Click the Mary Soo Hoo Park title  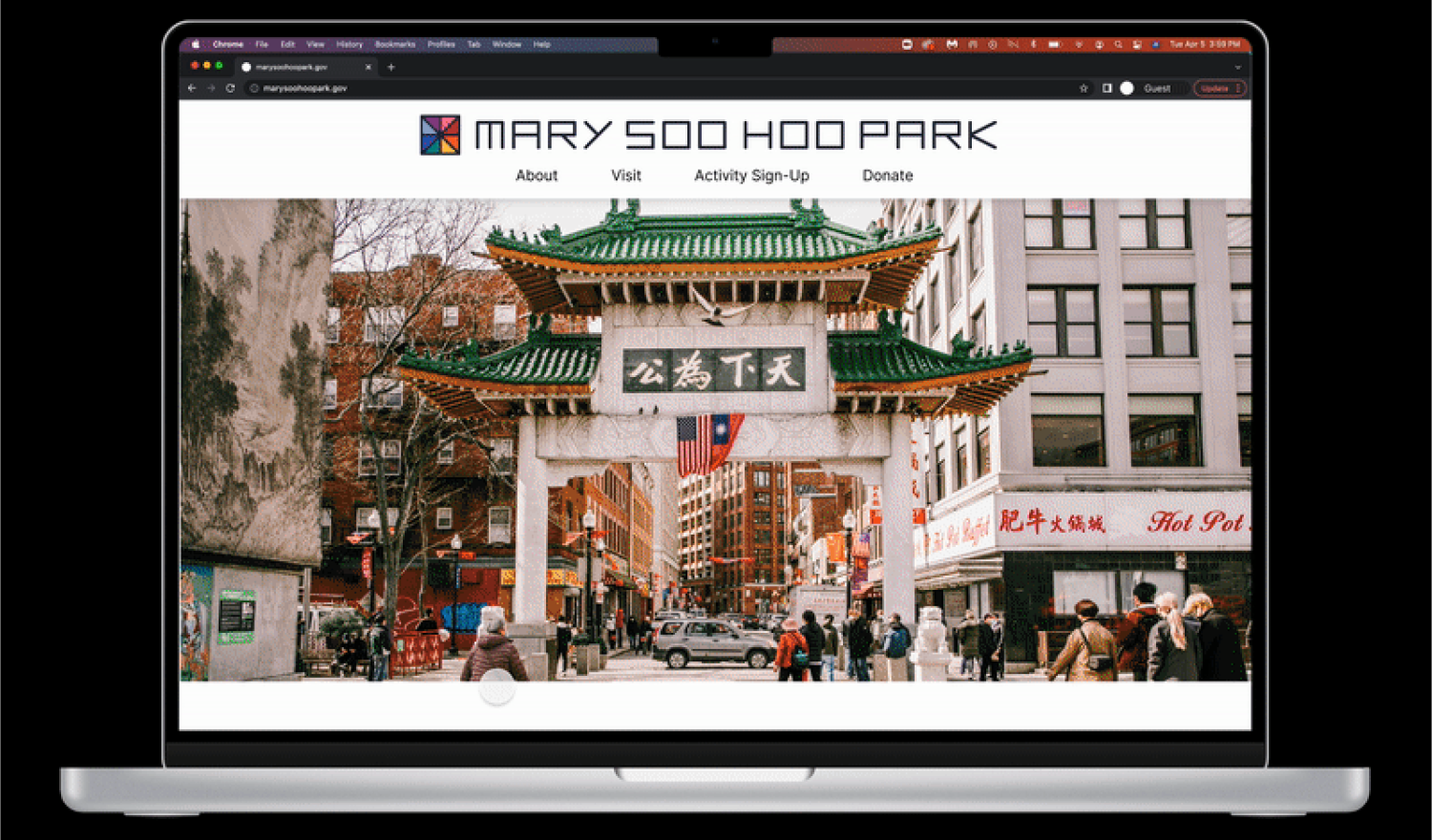(x=736, y=135)
